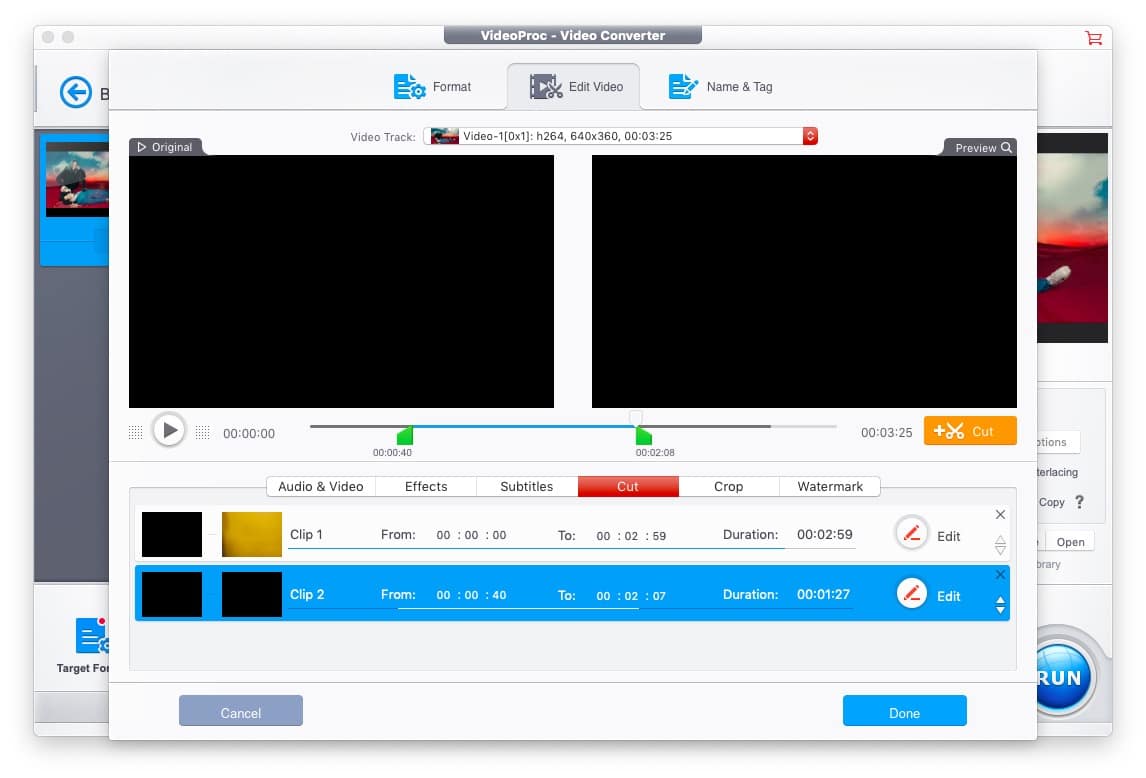Click Clip 1 reorder up/down arrows

pos(1001,545)
